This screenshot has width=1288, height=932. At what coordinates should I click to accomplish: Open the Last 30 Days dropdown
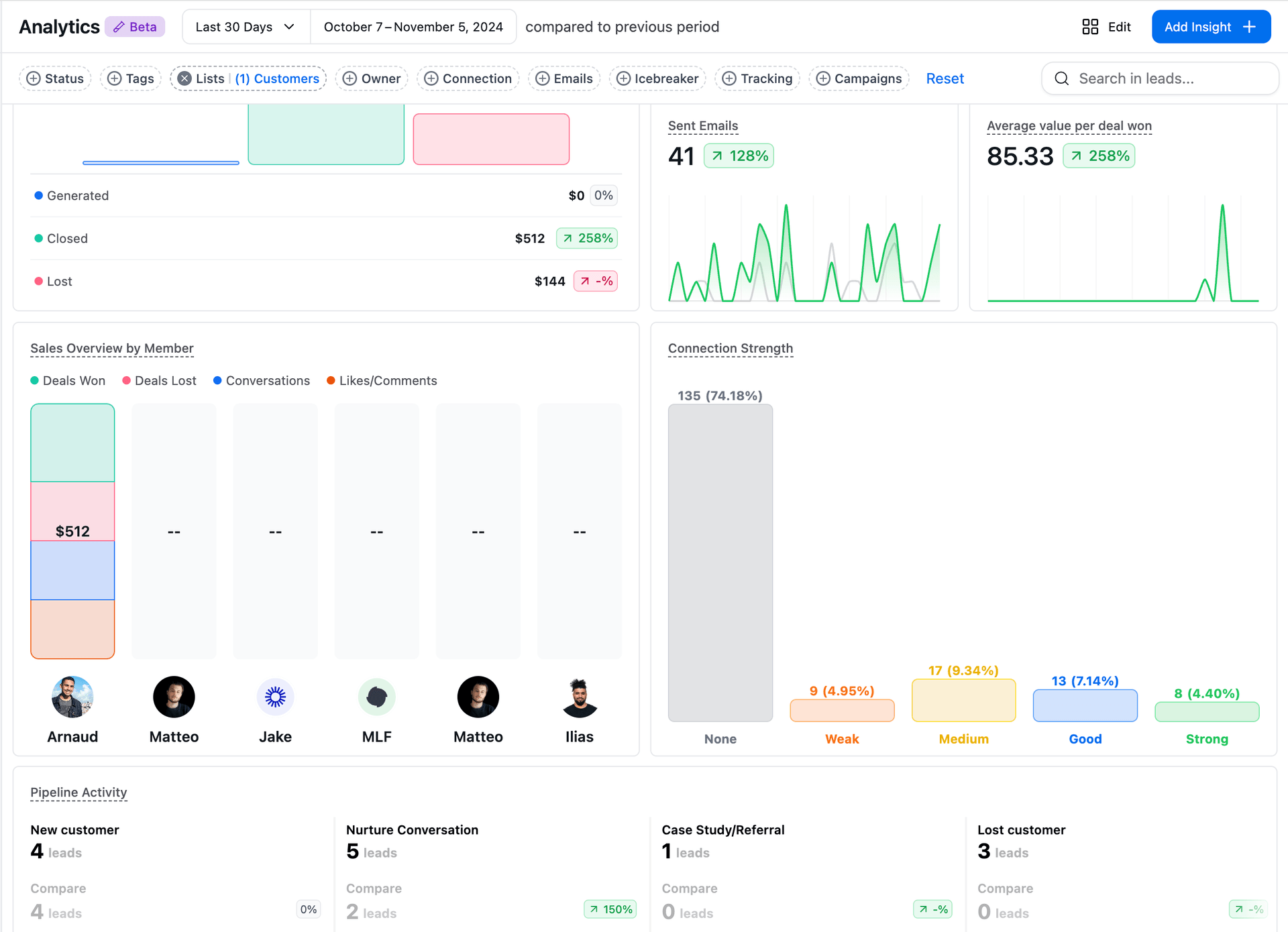246,27
